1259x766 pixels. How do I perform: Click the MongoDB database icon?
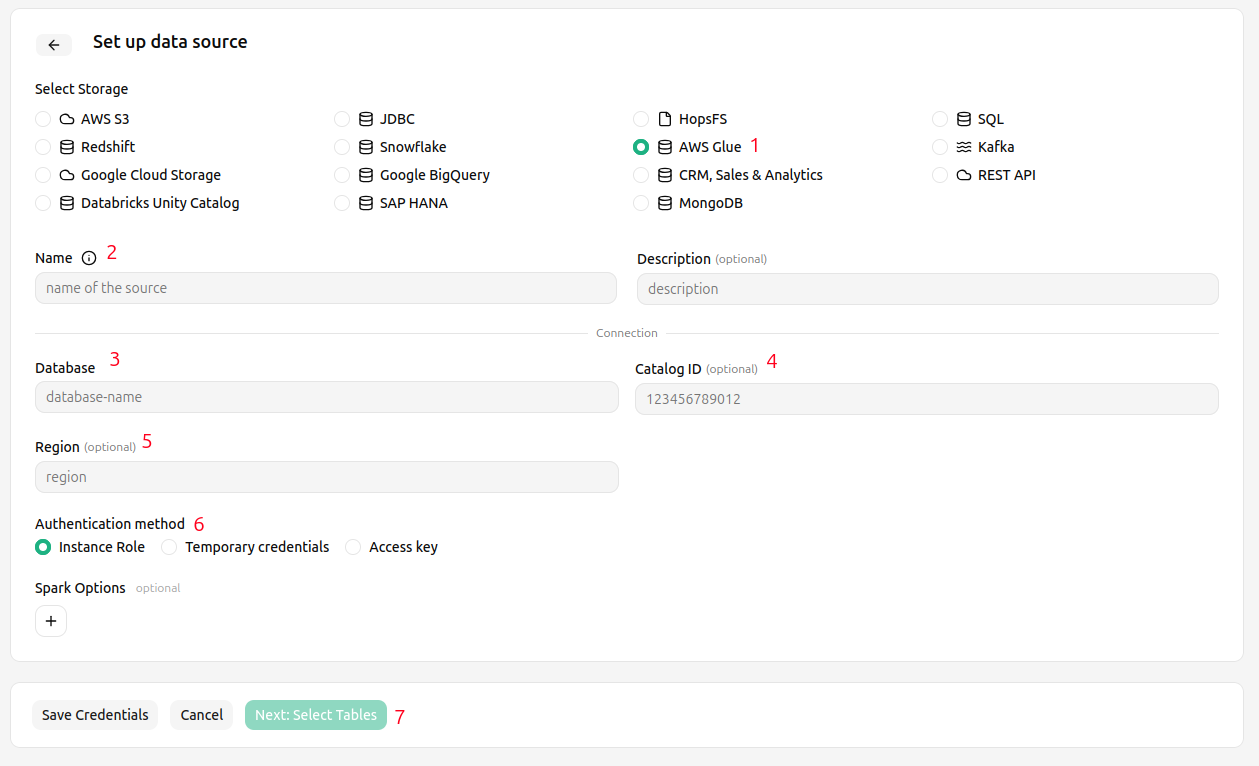665,203
